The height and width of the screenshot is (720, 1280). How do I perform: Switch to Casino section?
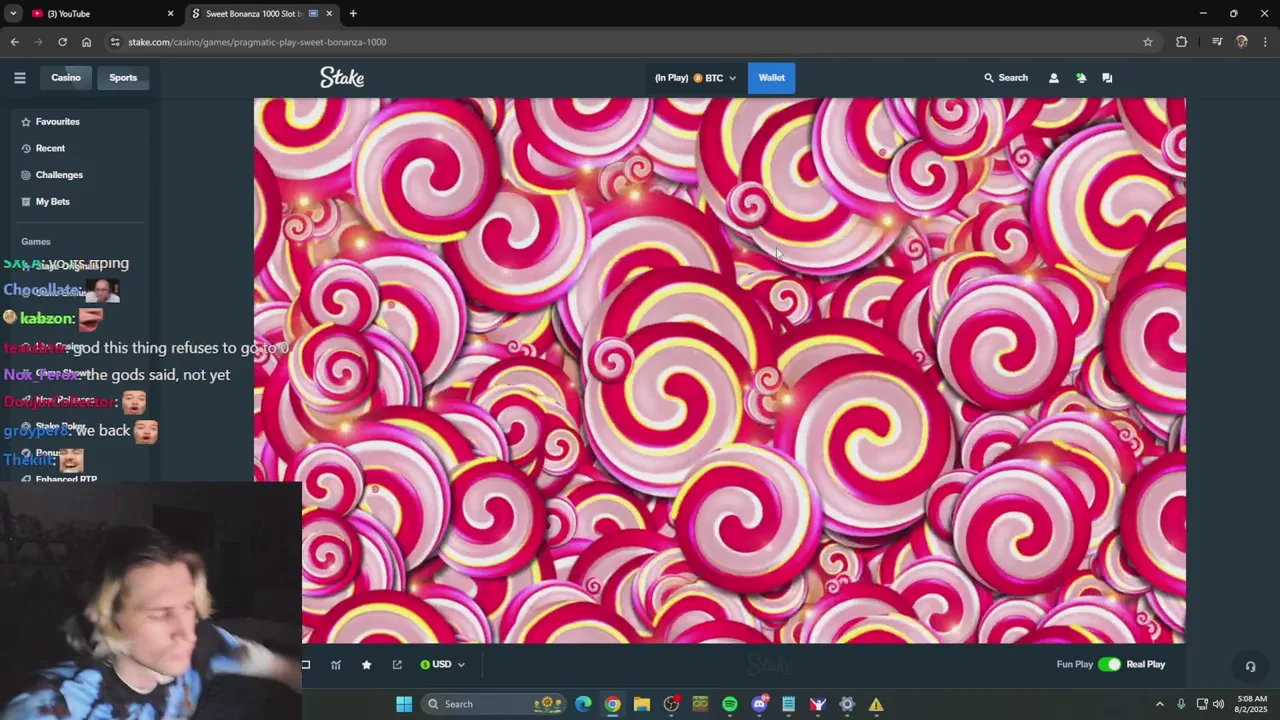tap(66, 78)
